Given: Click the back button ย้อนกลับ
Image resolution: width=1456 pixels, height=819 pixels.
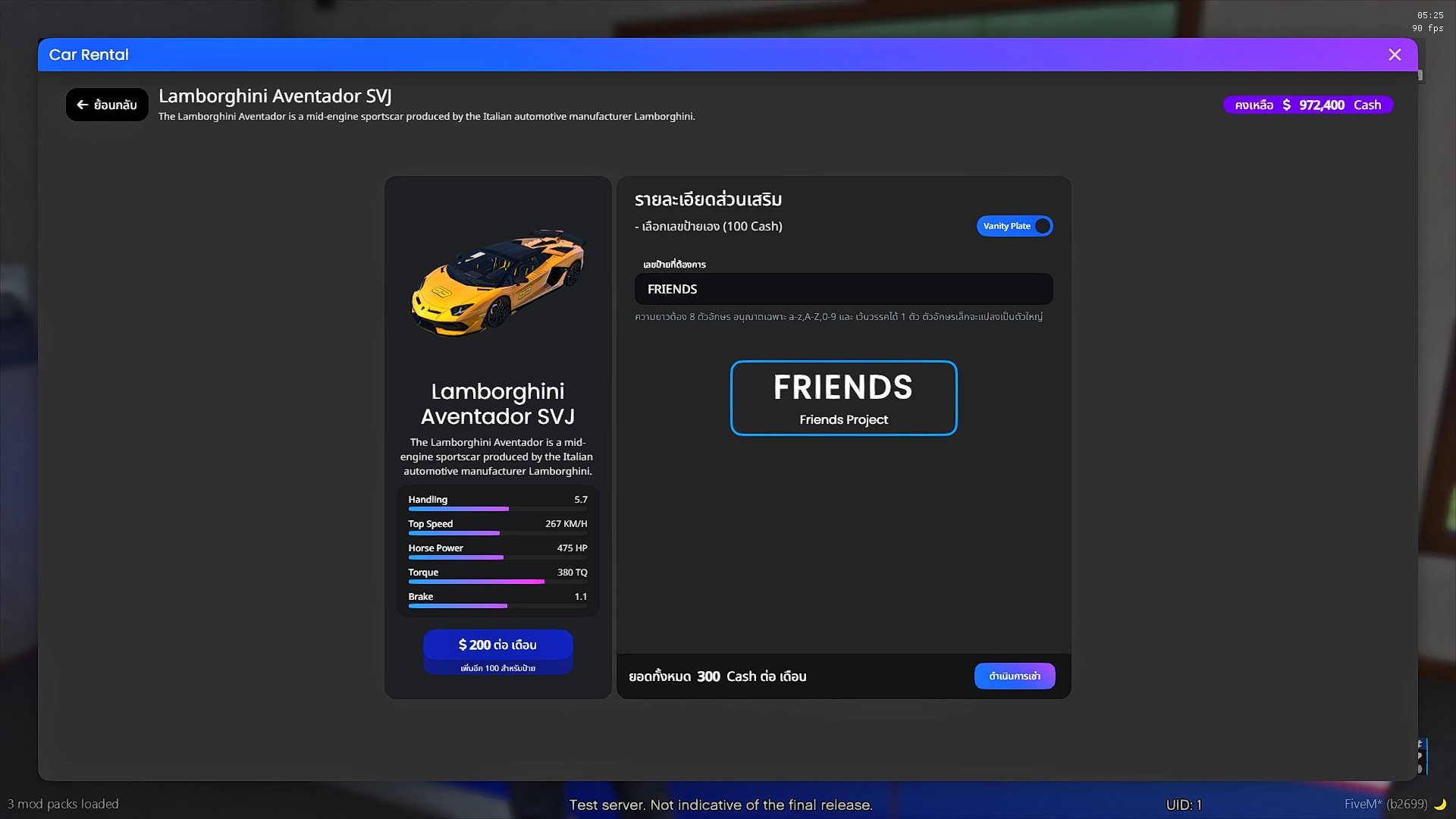Looking at the screenshot, I should pos(107,105).
